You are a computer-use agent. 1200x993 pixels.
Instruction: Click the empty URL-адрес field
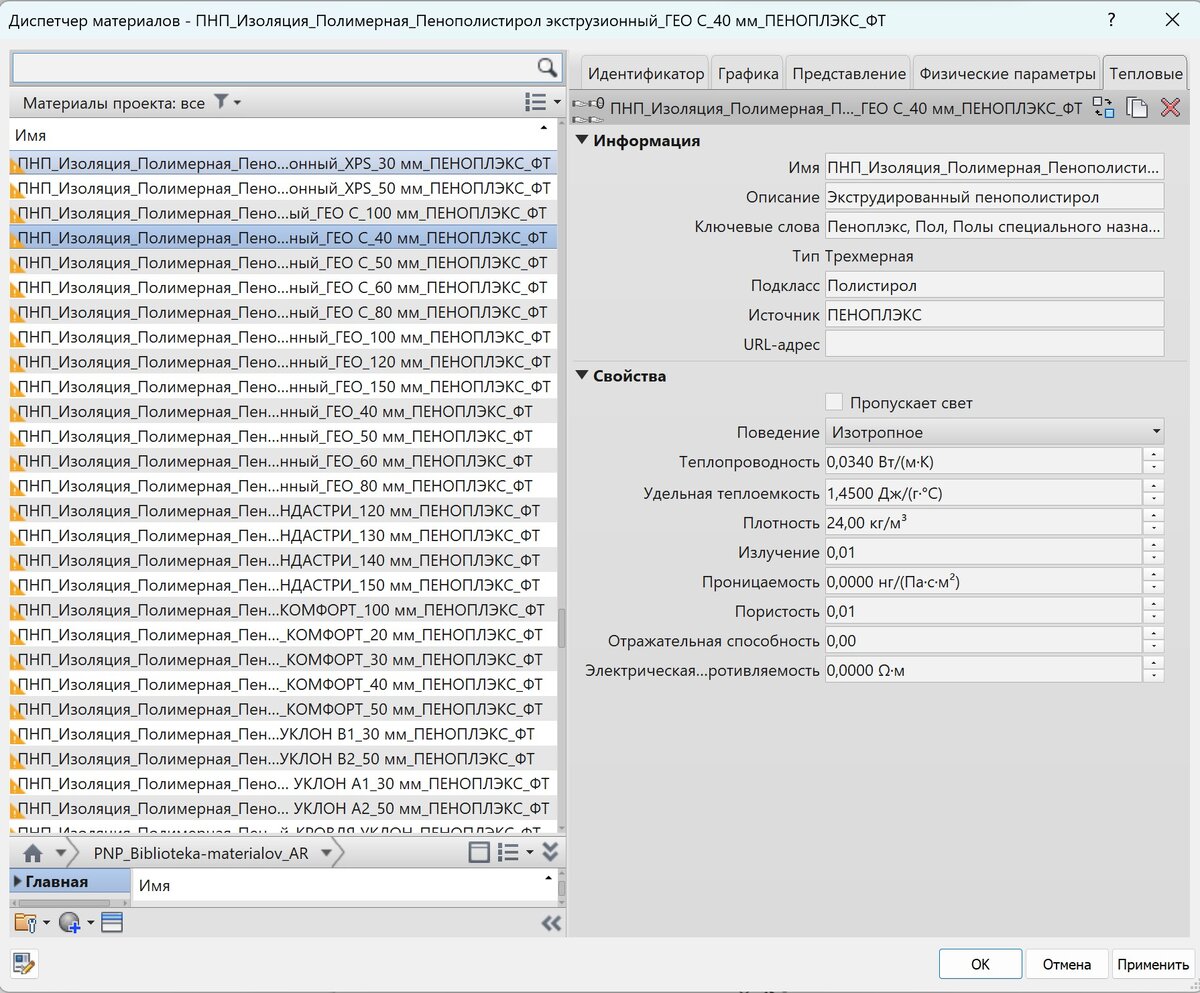(994, 344)
